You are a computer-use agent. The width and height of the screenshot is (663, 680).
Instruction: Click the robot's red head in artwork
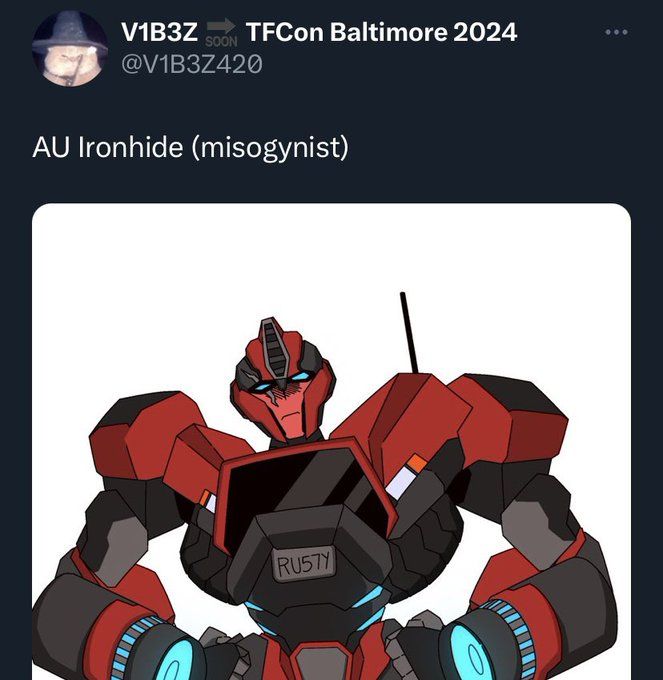pyautogui.click(x=282, y=379)
